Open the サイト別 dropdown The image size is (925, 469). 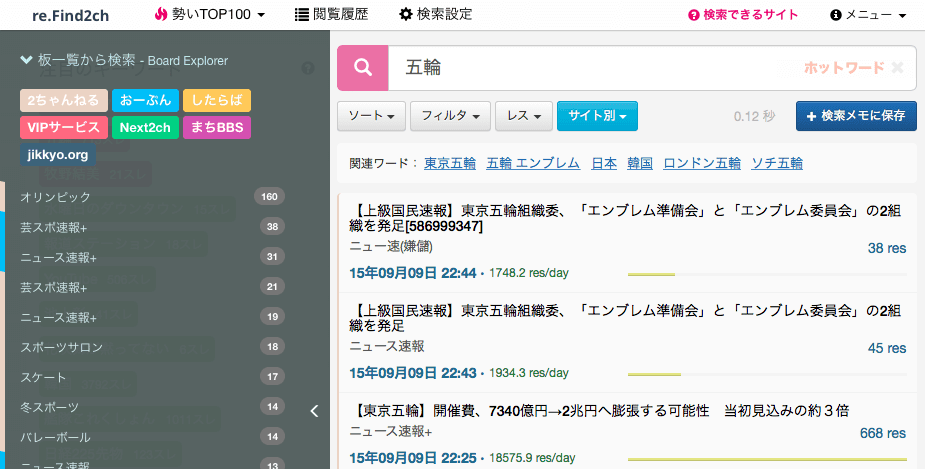(597, 116)
